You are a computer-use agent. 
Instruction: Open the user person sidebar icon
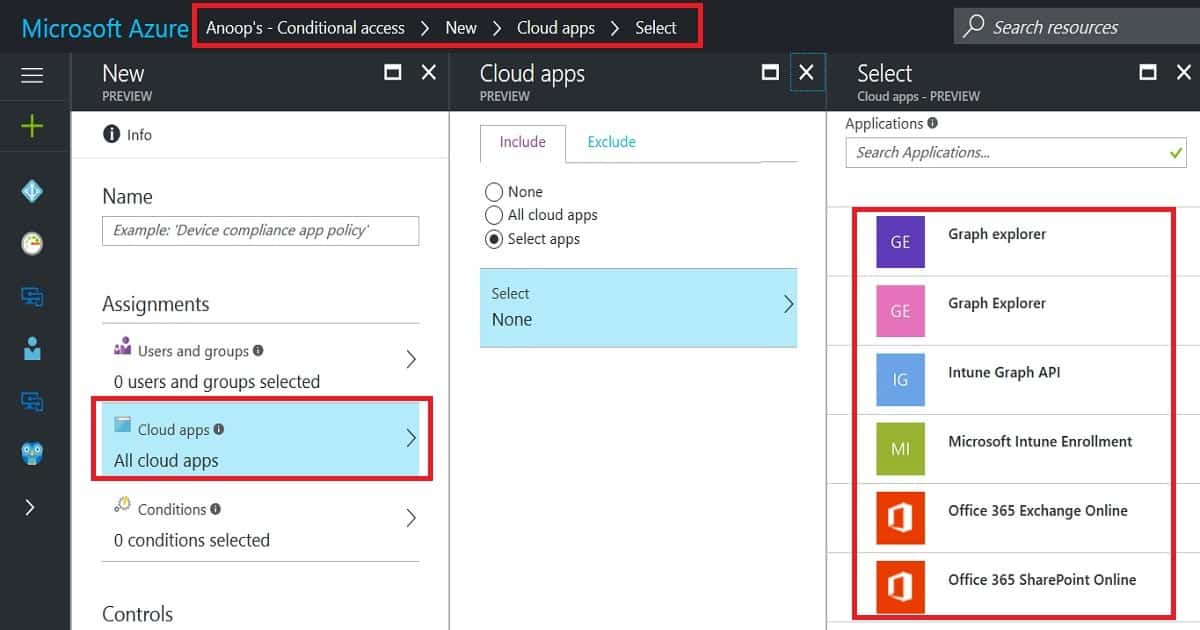32,348
